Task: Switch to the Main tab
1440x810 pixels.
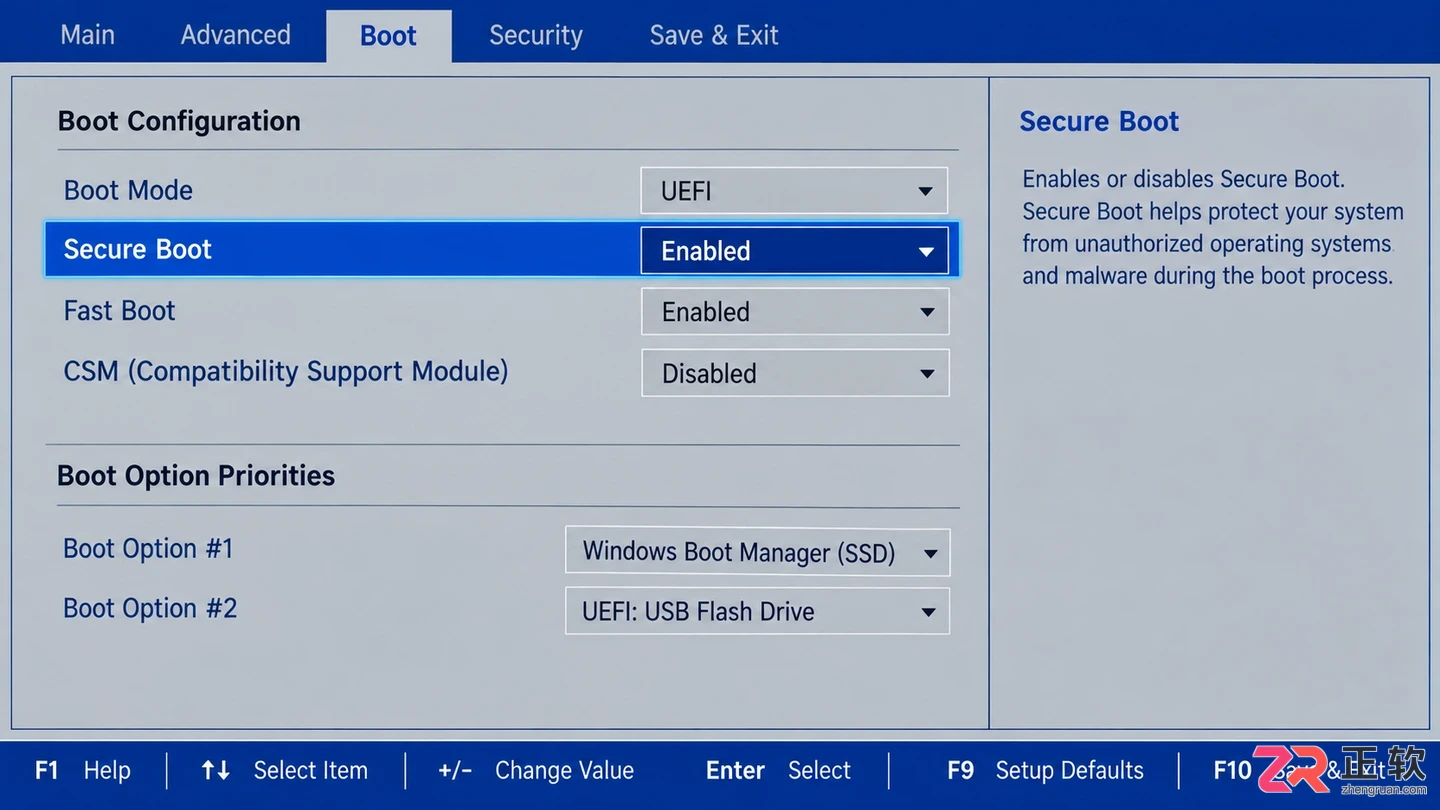Action: [x=87, y=35]
